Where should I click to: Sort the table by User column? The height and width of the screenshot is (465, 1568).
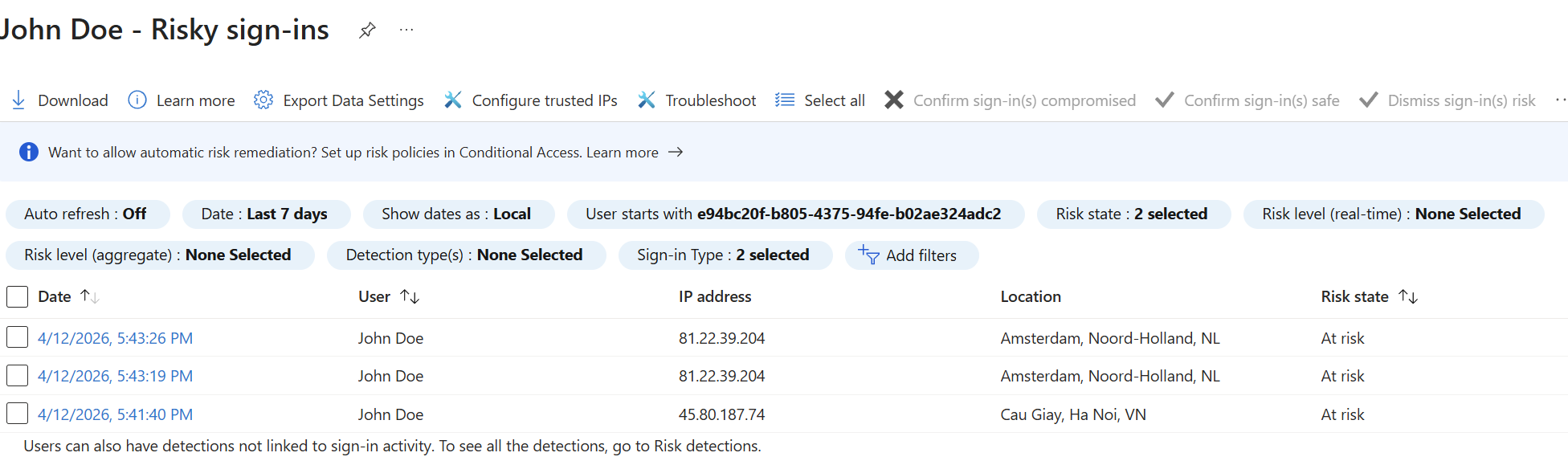tap(410, 296)
